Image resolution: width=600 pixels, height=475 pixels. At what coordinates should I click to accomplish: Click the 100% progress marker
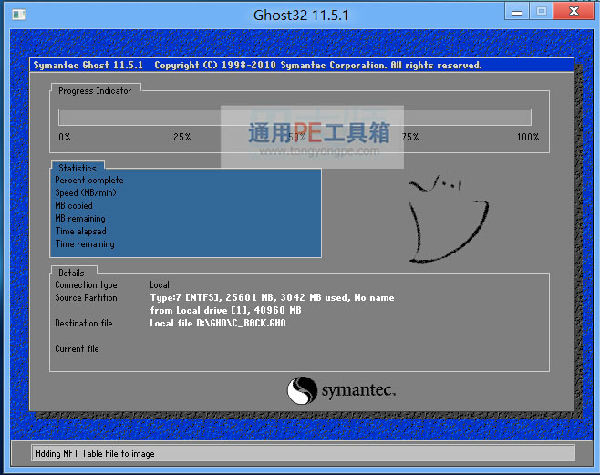click(x=528, y=137)
